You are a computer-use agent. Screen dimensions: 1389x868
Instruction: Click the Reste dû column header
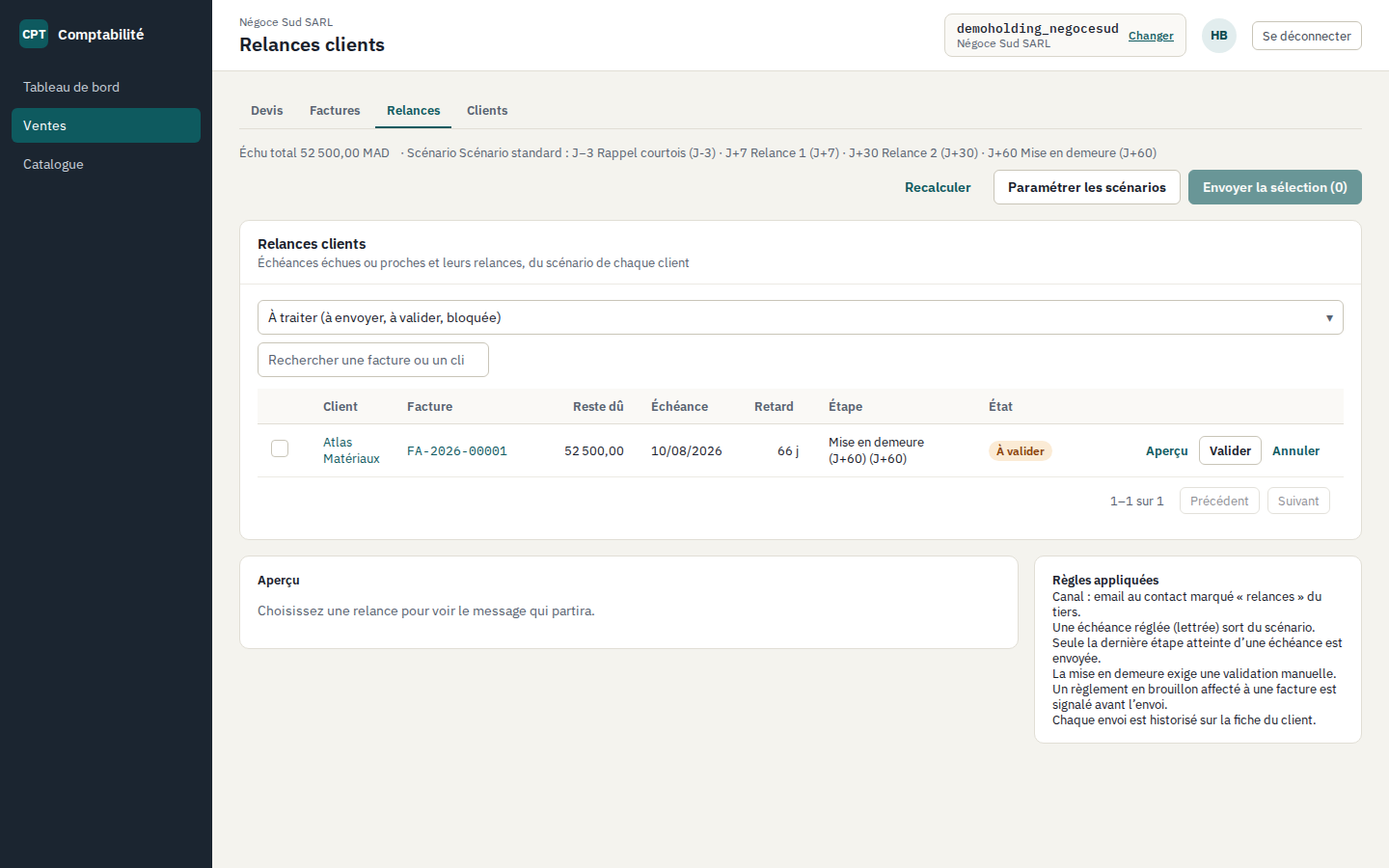pyautogui.click(x=598, y=406)
